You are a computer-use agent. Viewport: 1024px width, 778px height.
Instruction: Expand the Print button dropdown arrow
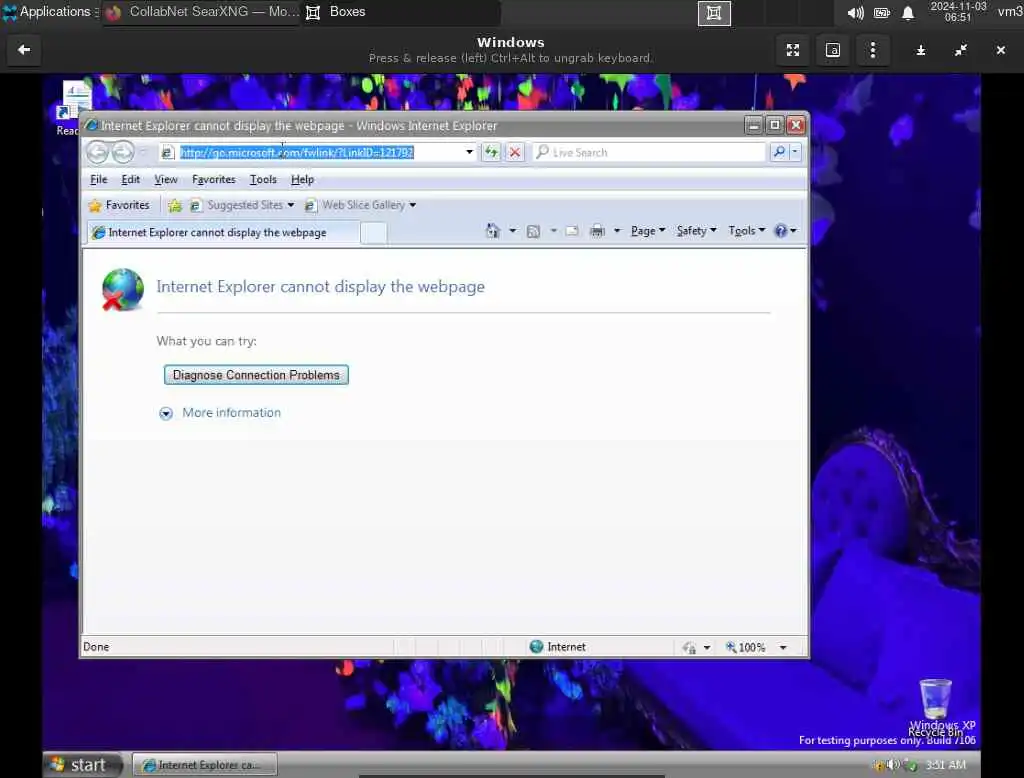616,231
